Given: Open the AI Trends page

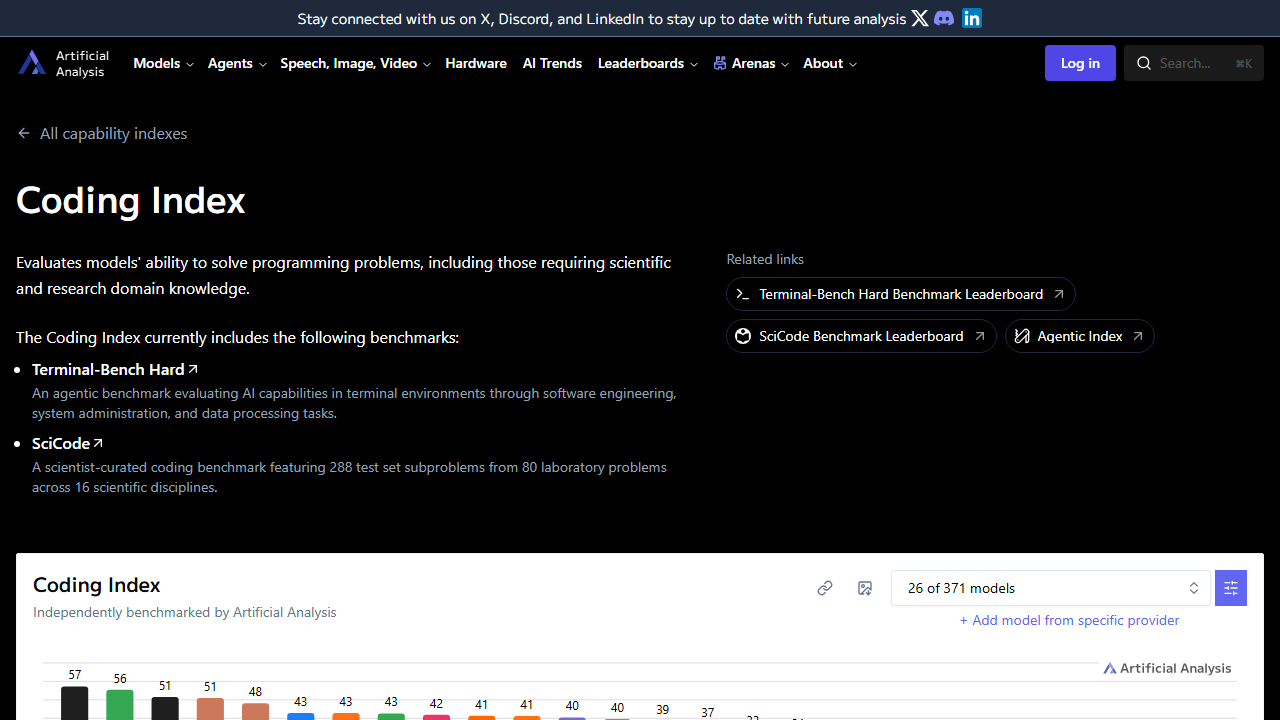Looking at the screenshot, I should (x=552, y=63).
